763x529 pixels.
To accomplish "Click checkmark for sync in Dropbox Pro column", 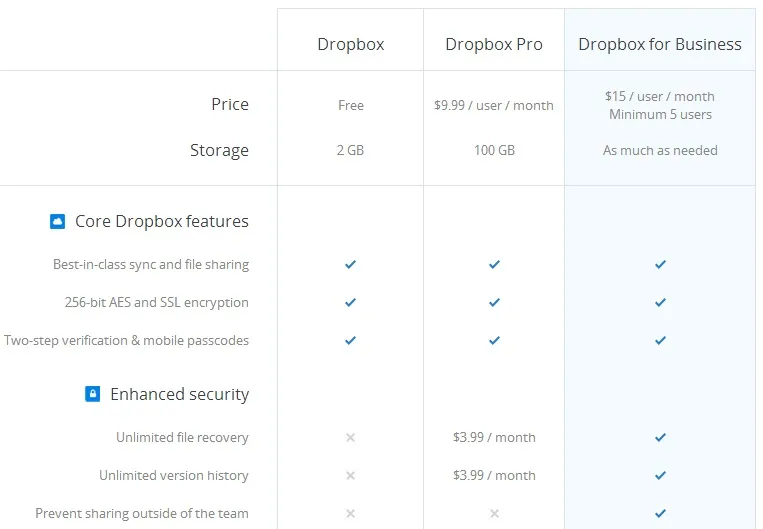I will tap(494, 264).
